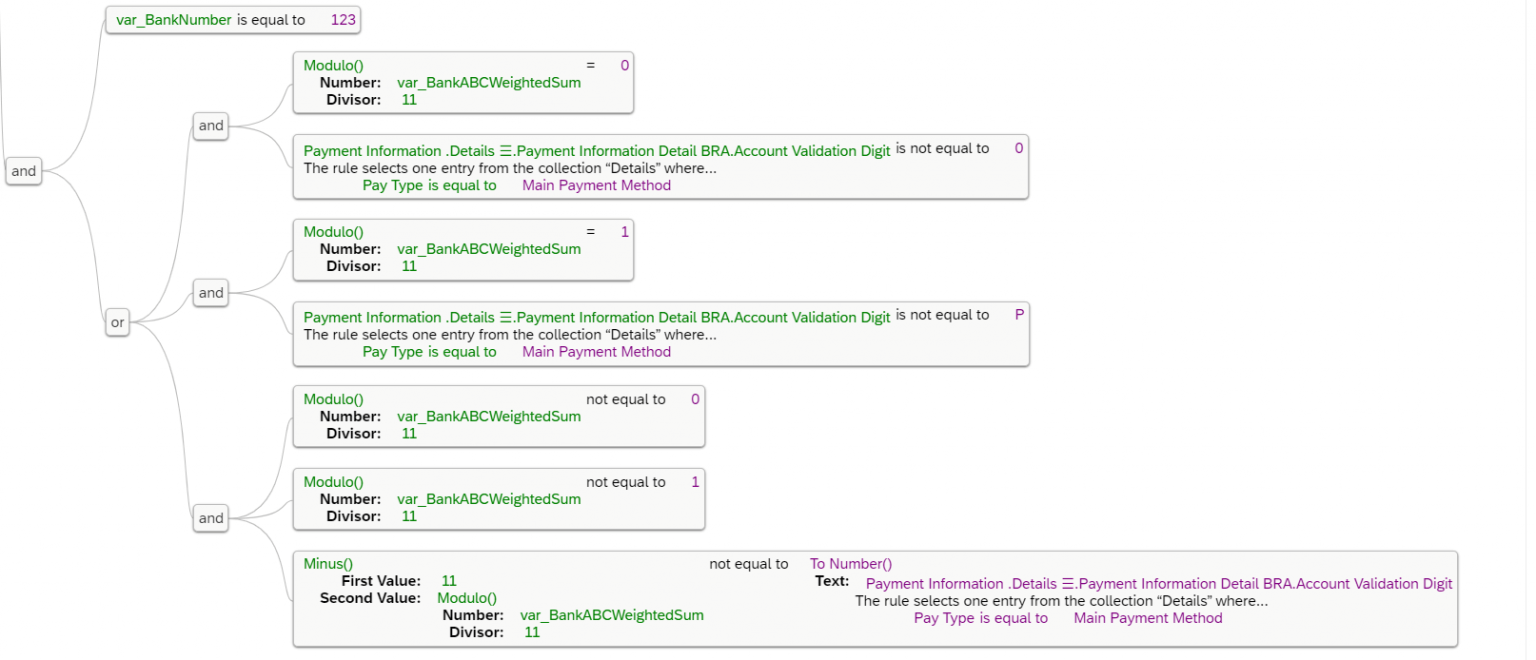
Task: Select the Minus() function in the bottom condition
Action: pos(327,563)
